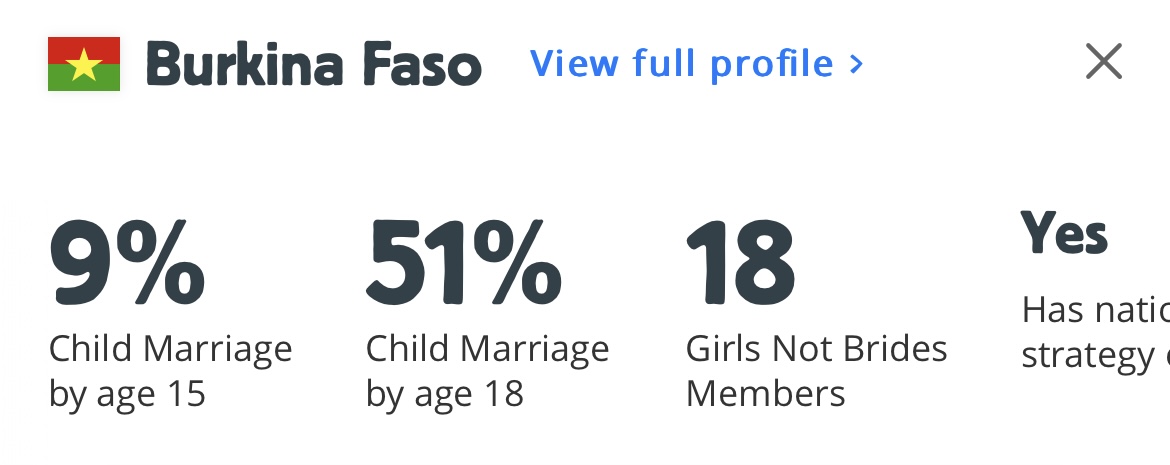Screen dimensions: 1170x465
Task: Click the Has national strategy description text
Action: click(1095, 333)
